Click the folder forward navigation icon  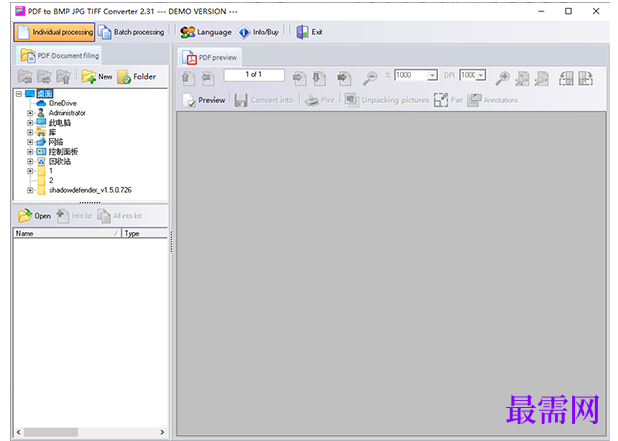[x=44, y=76]
